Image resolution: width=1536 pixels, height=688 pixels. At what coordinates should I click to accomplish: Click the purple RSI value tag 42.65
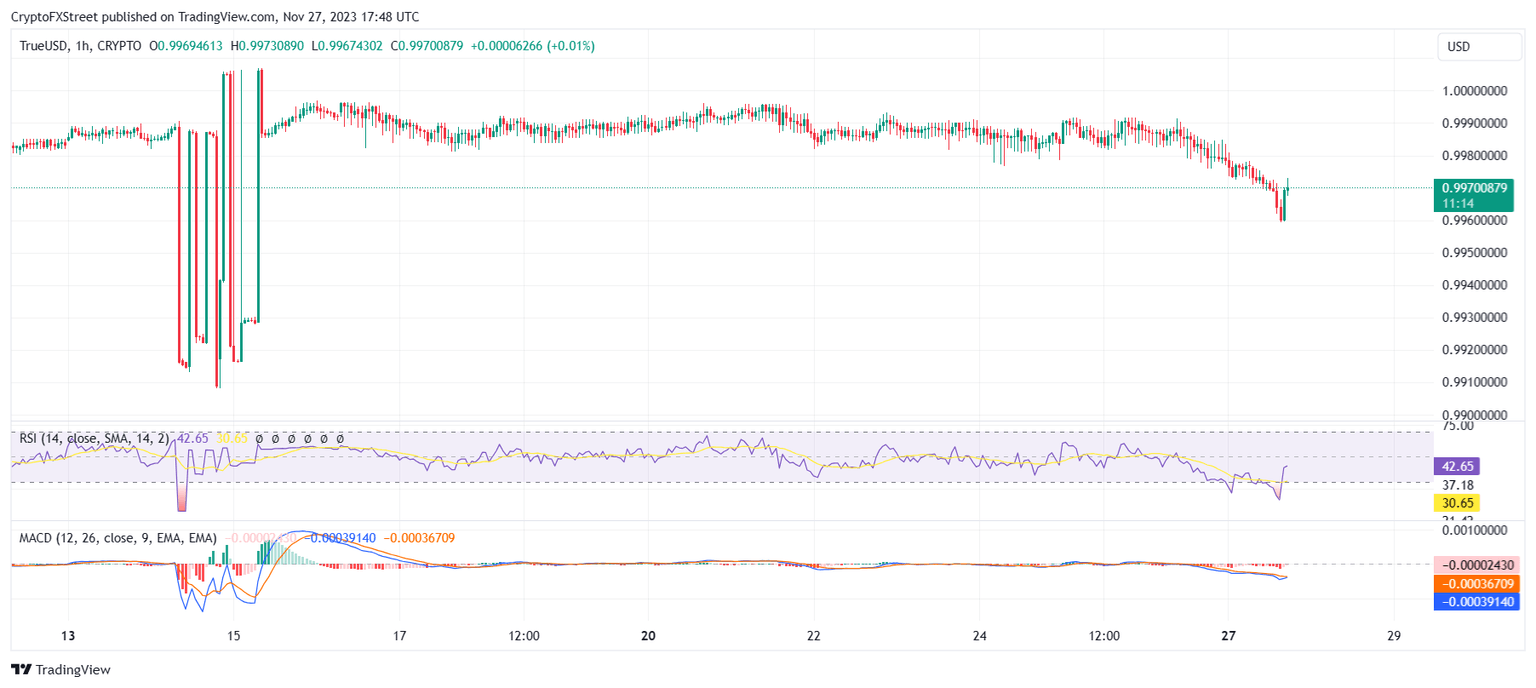[1455, 466]
